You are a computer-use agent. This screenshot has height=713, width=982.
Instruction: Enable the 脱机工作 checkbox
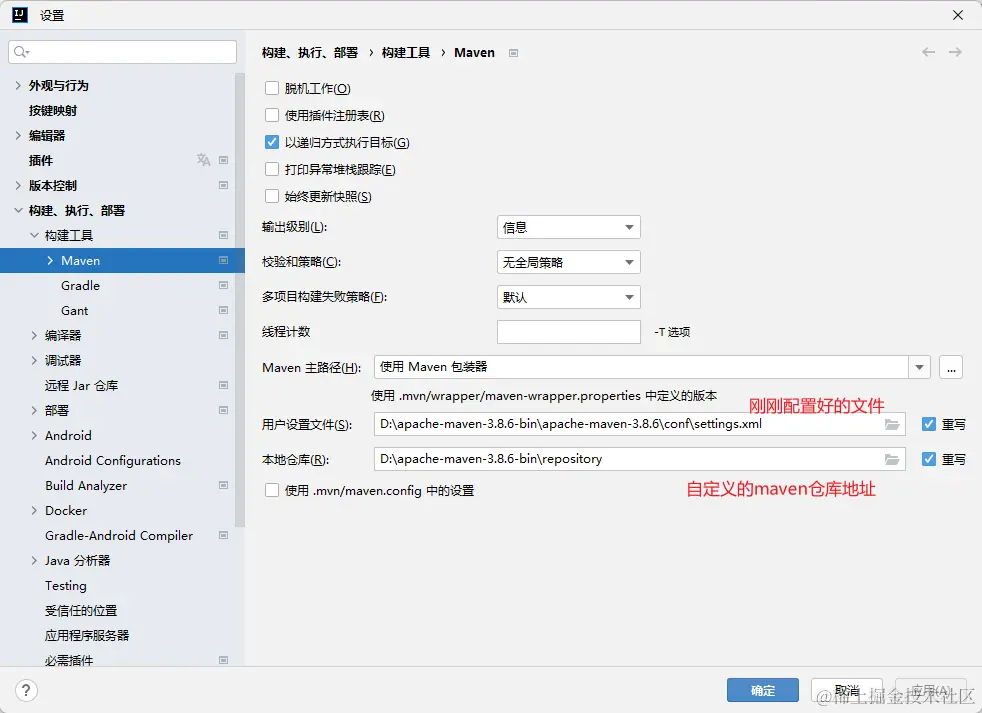pos(272,88)
